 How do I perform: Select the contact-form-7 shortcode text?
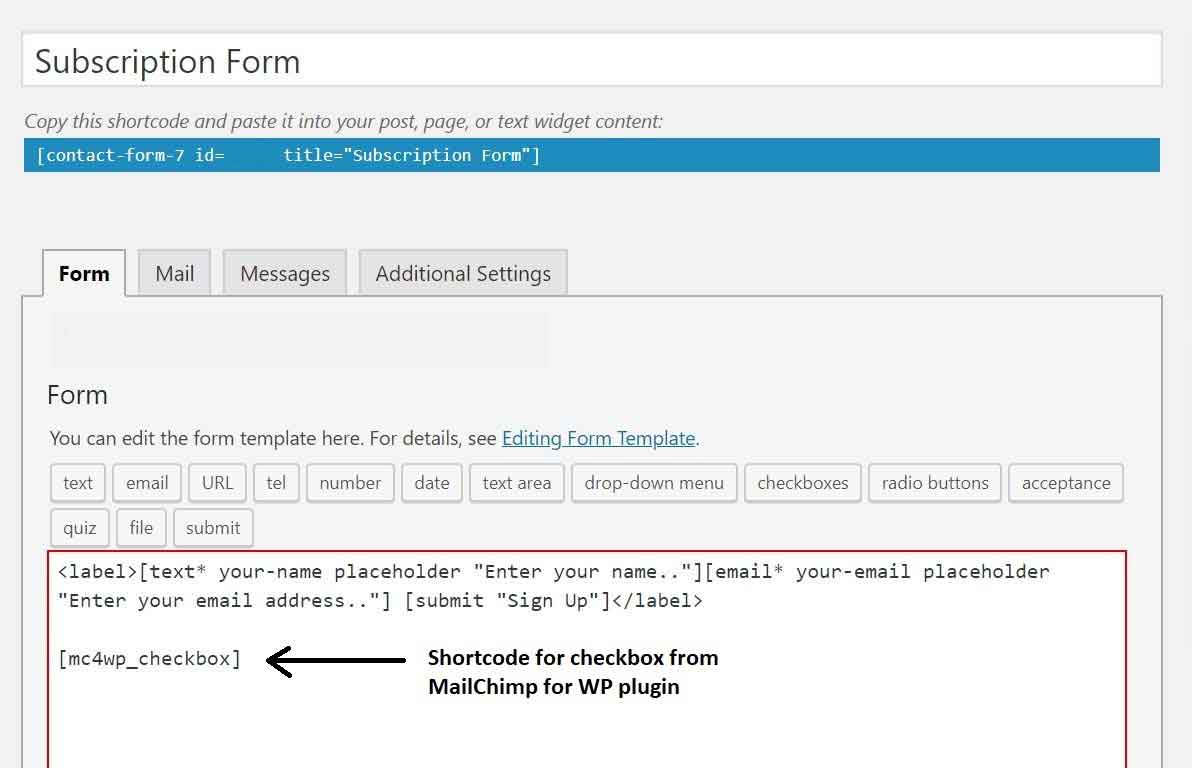click(x=591, y=155)
